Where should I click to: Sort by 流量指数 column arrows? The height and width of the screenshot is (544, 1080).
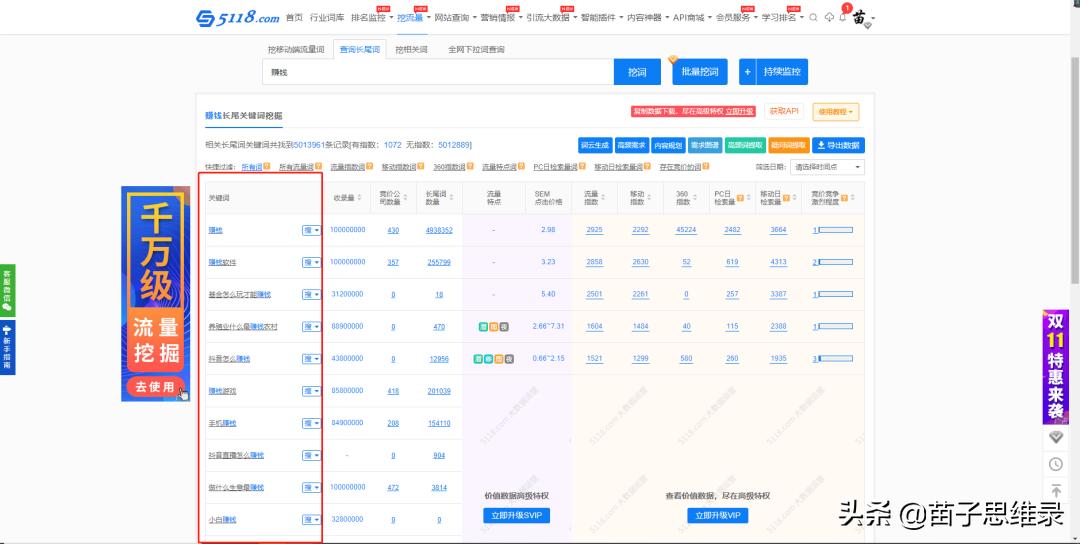[x=604, y=198]
